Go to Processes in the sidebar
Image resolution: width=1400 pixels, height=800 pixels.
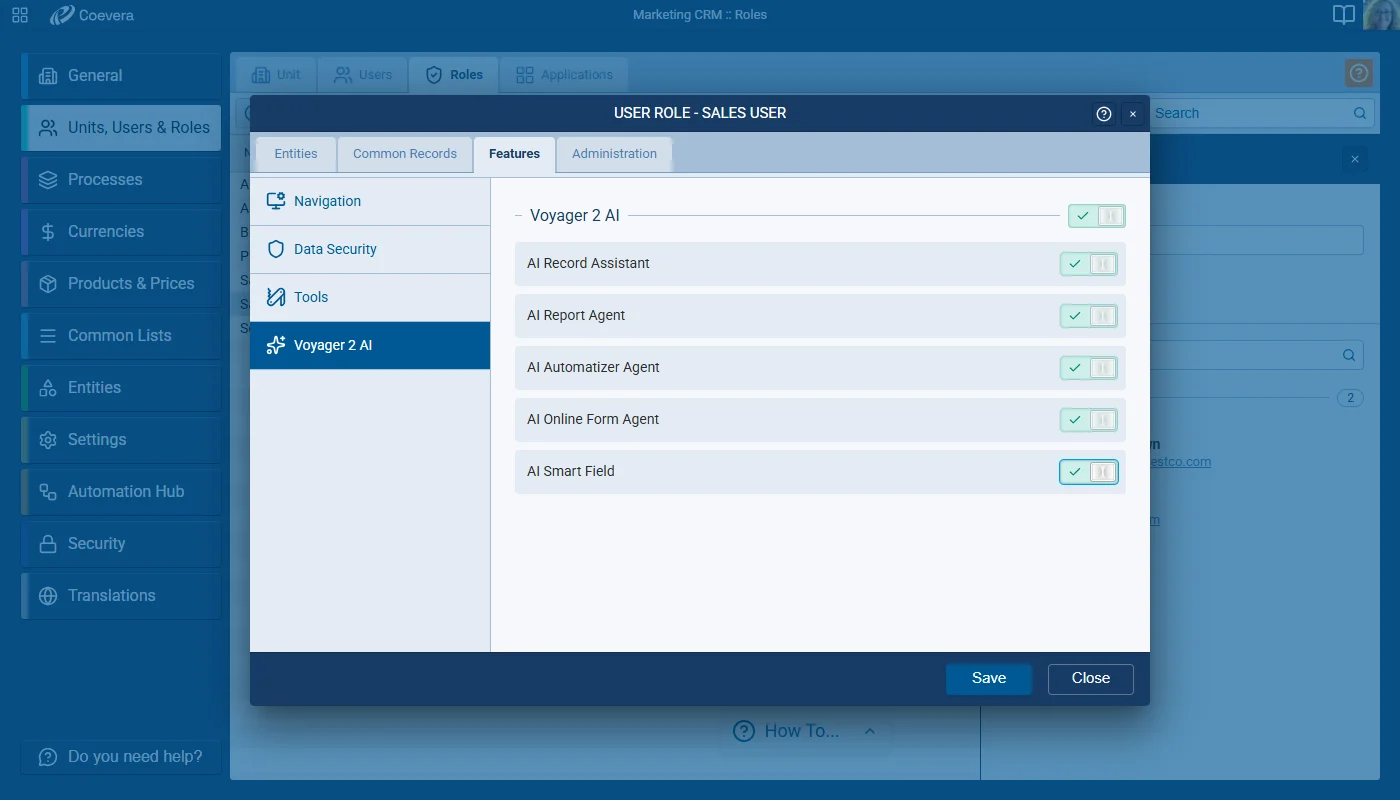pyautogui.click(x=121, y=180)
